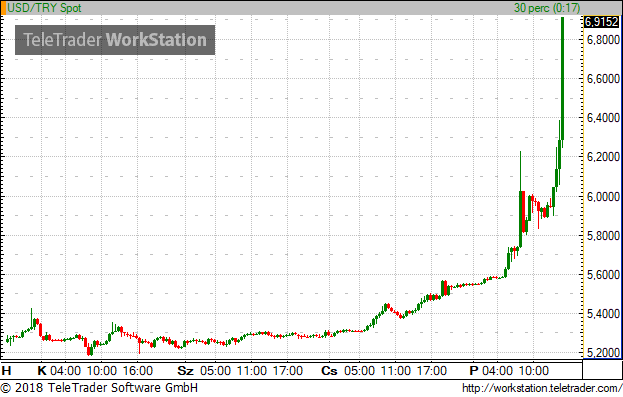Click the 5,6000 price axis label
The height and width of the screenshot is (397, 623).
pyautogui.click(x=603, y=275)
